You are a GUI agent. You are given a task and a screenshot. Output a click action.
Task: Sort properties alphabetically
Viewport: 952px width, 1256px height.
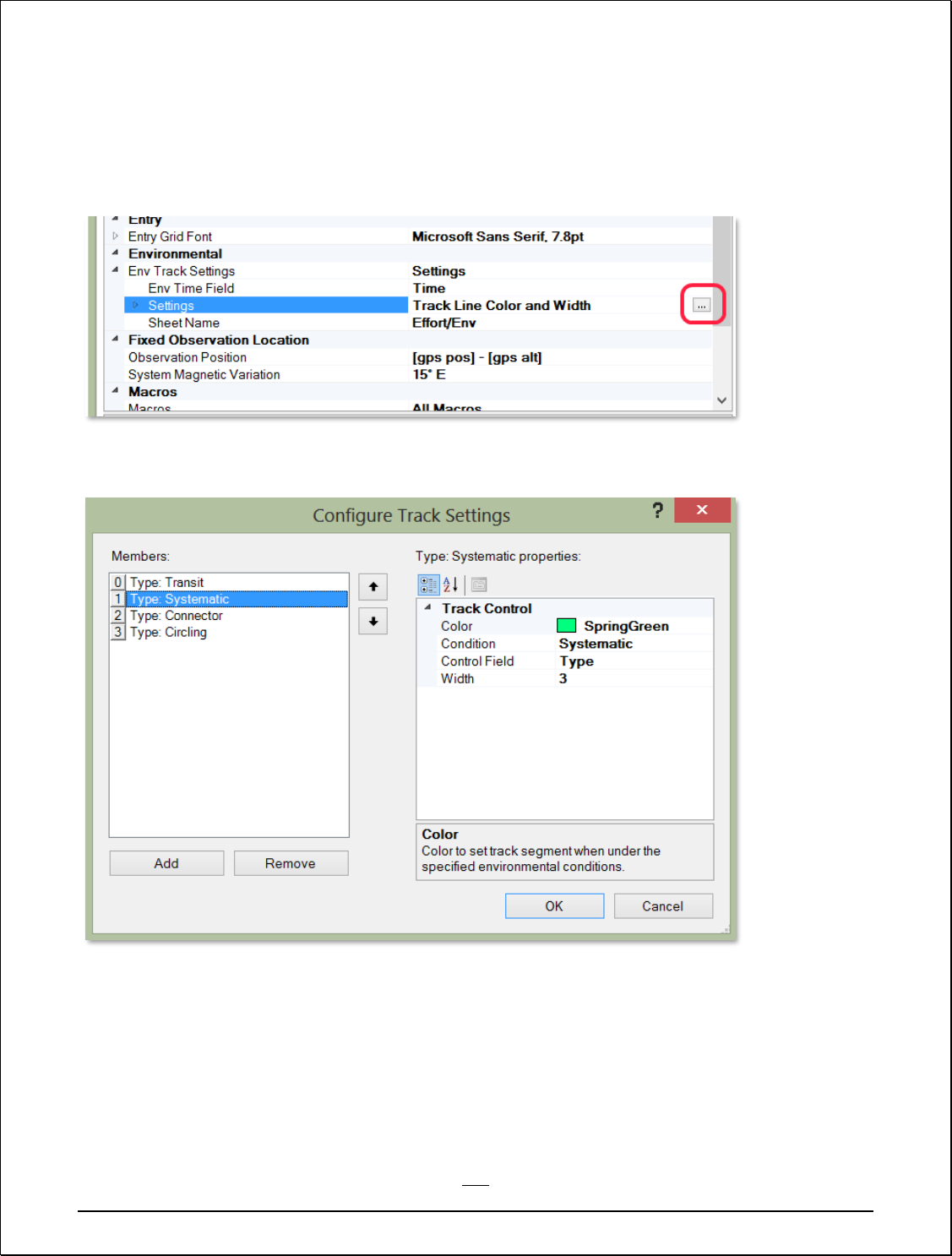pos(451,585)
